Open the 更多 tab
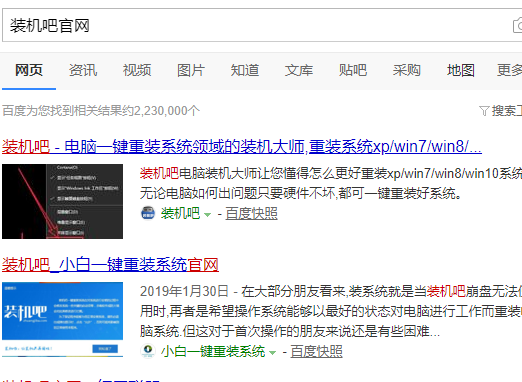Image resolution: width=522 pixels, height=382 pixels. tap(509, 70)
